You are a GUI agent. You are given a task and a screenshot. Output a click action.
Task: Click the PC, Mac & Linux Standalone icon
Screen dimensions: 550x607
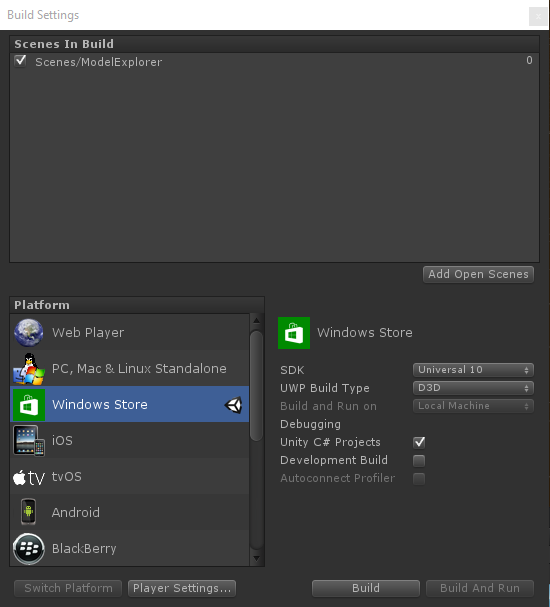click(29, 369)
